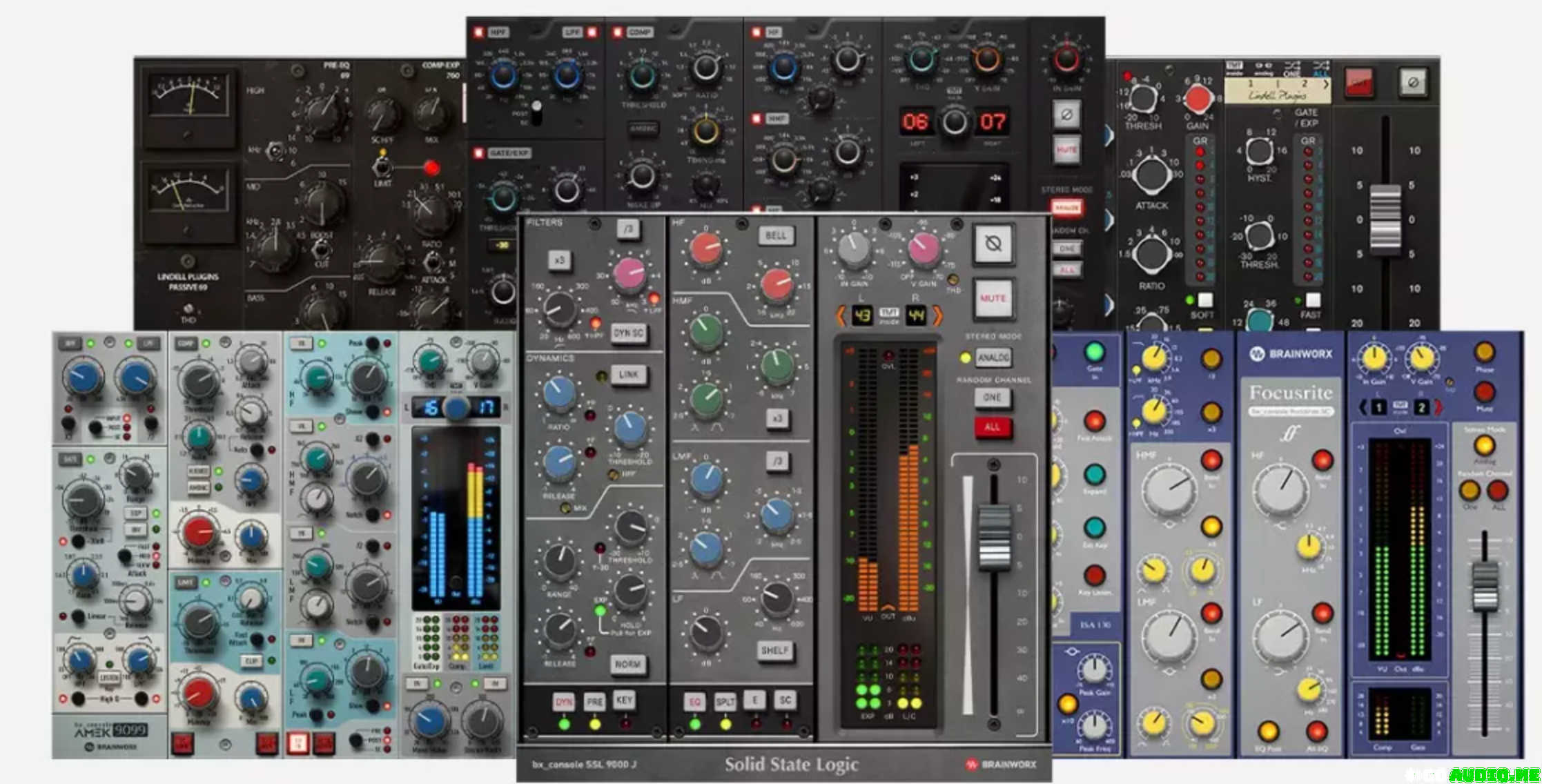Screen dimensions: 1542x784
Task: Click the pink V GAIN knob on SSL 9000 J
Action: tap(924, 249)
